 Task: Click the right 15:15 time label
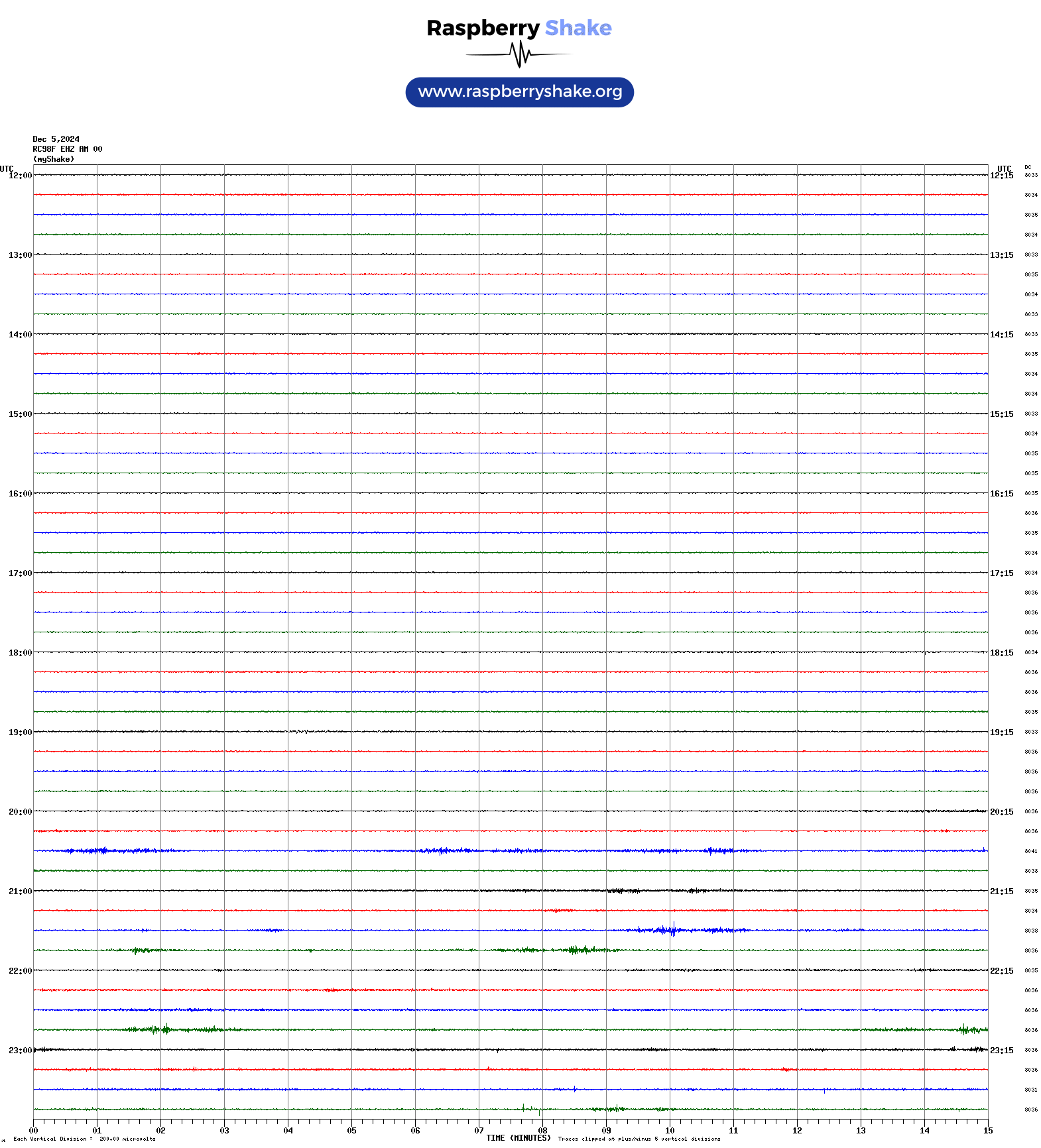(1002, 414)
